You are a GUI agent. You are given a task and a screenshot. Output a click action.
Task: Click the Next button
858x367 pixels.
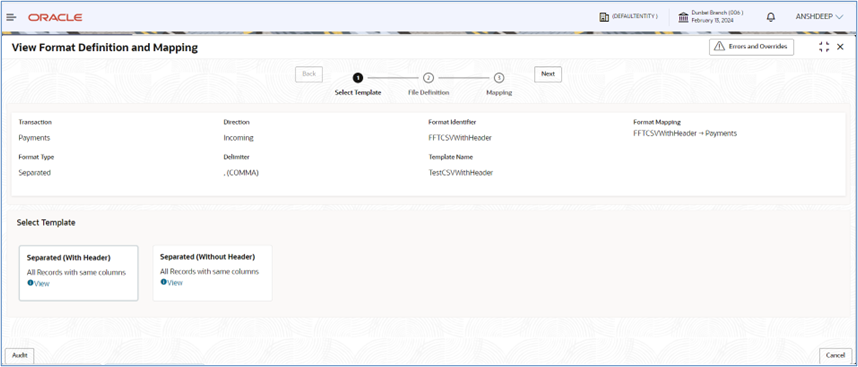[548, 74]
